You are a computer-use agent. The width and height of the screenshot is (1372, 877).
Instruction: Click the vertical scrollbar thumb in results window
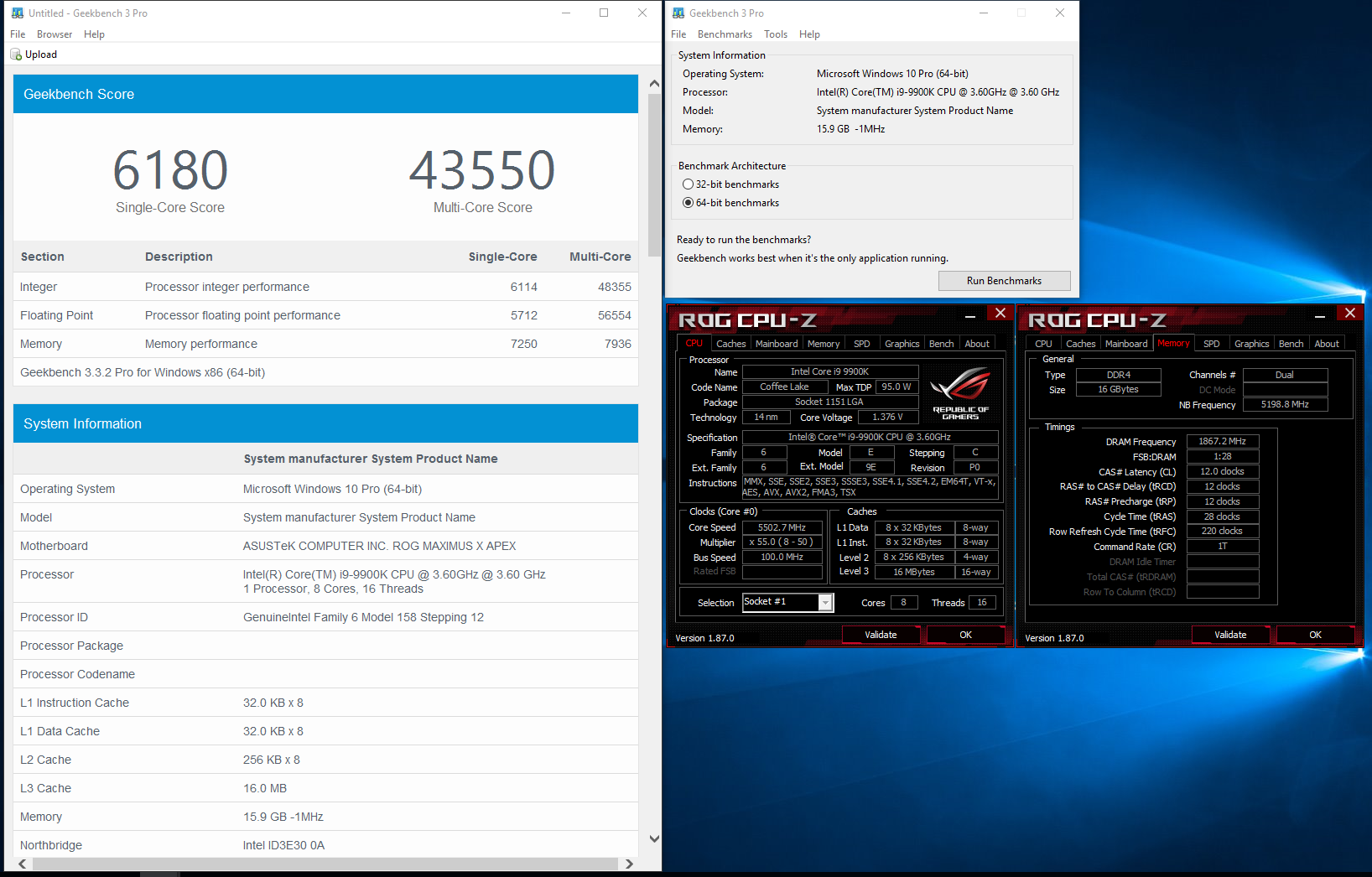655,177
